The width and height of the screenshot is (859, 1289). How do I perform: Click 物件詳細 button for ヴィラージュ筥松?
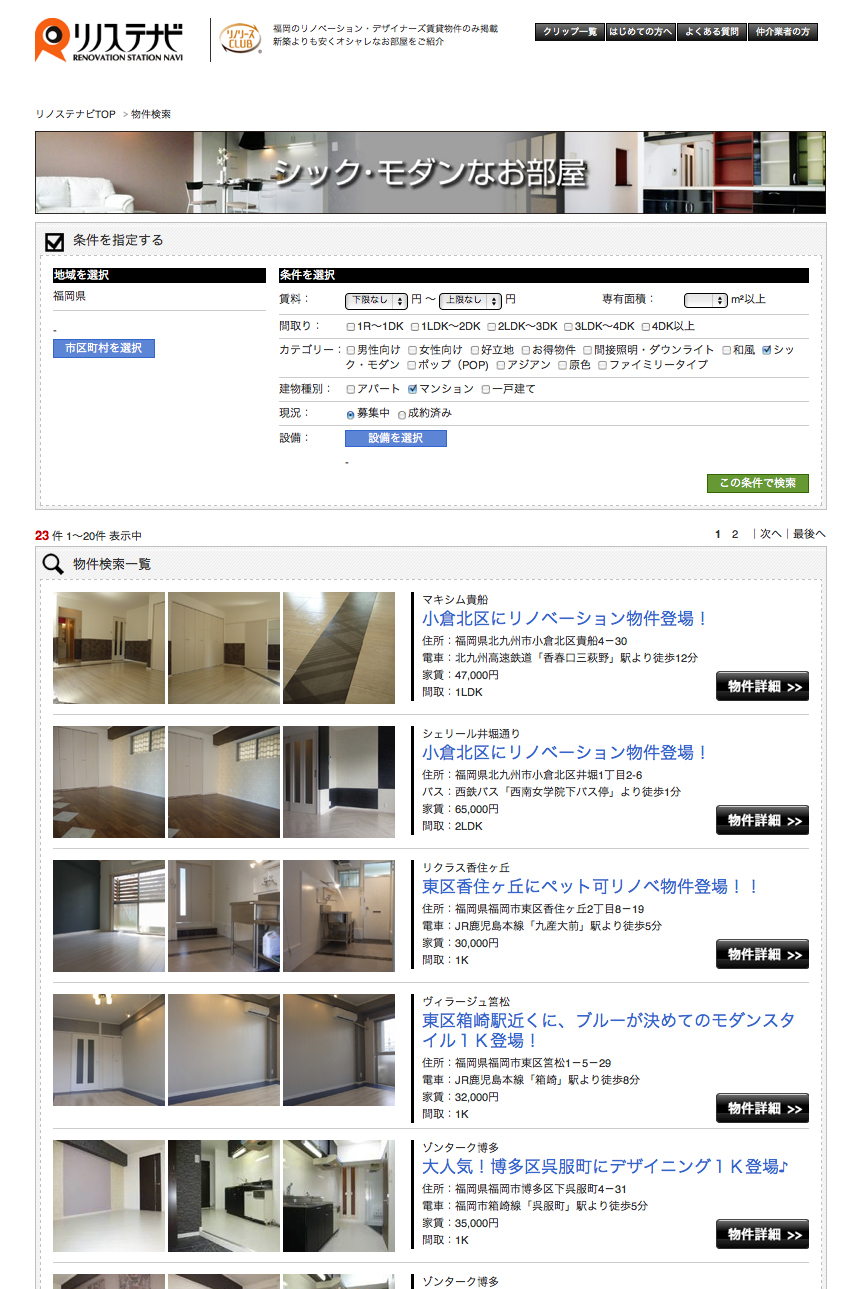coord(762,1108)
